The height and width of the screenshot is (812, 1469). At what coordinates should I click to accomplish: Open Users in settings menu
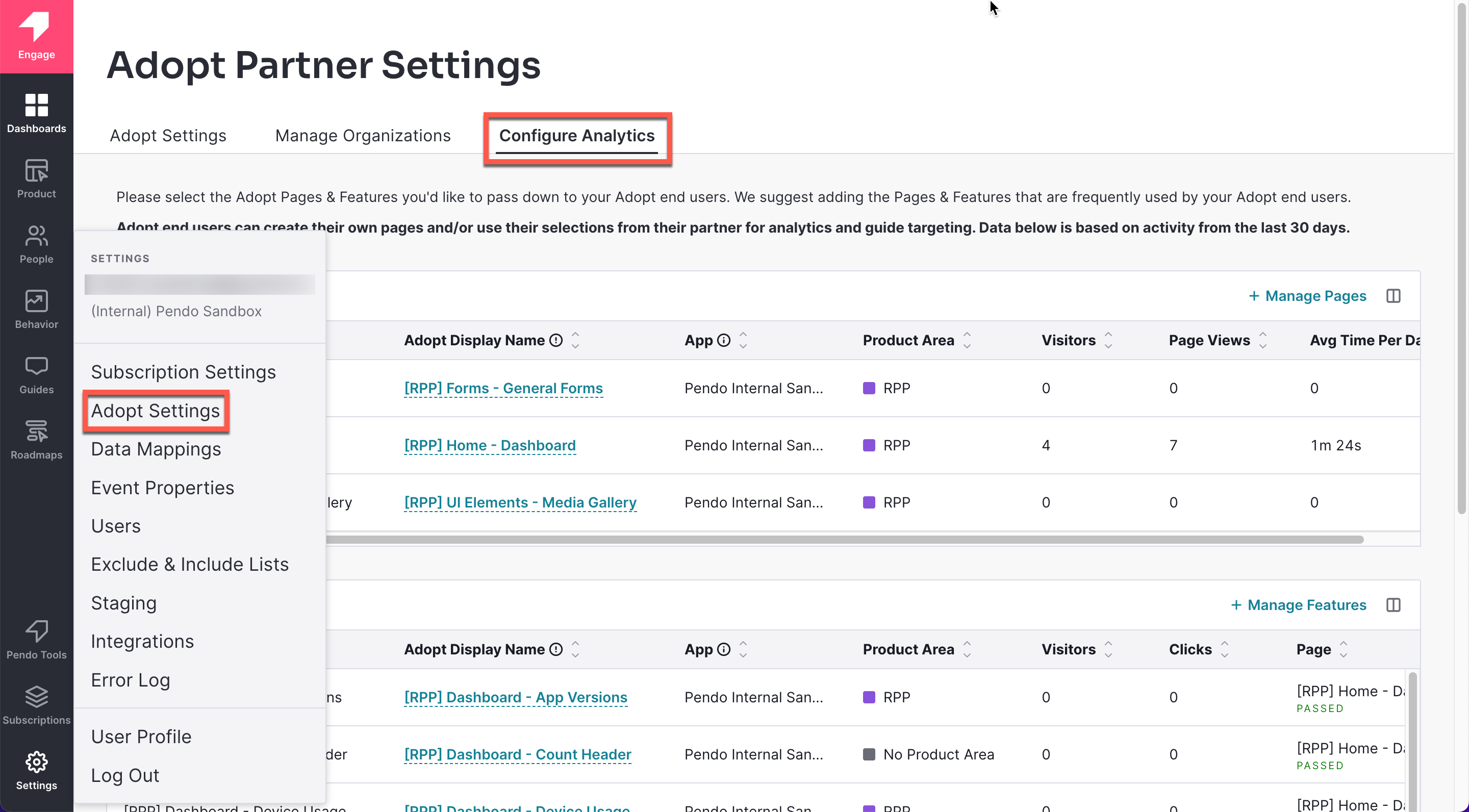(x=116, y=526)
